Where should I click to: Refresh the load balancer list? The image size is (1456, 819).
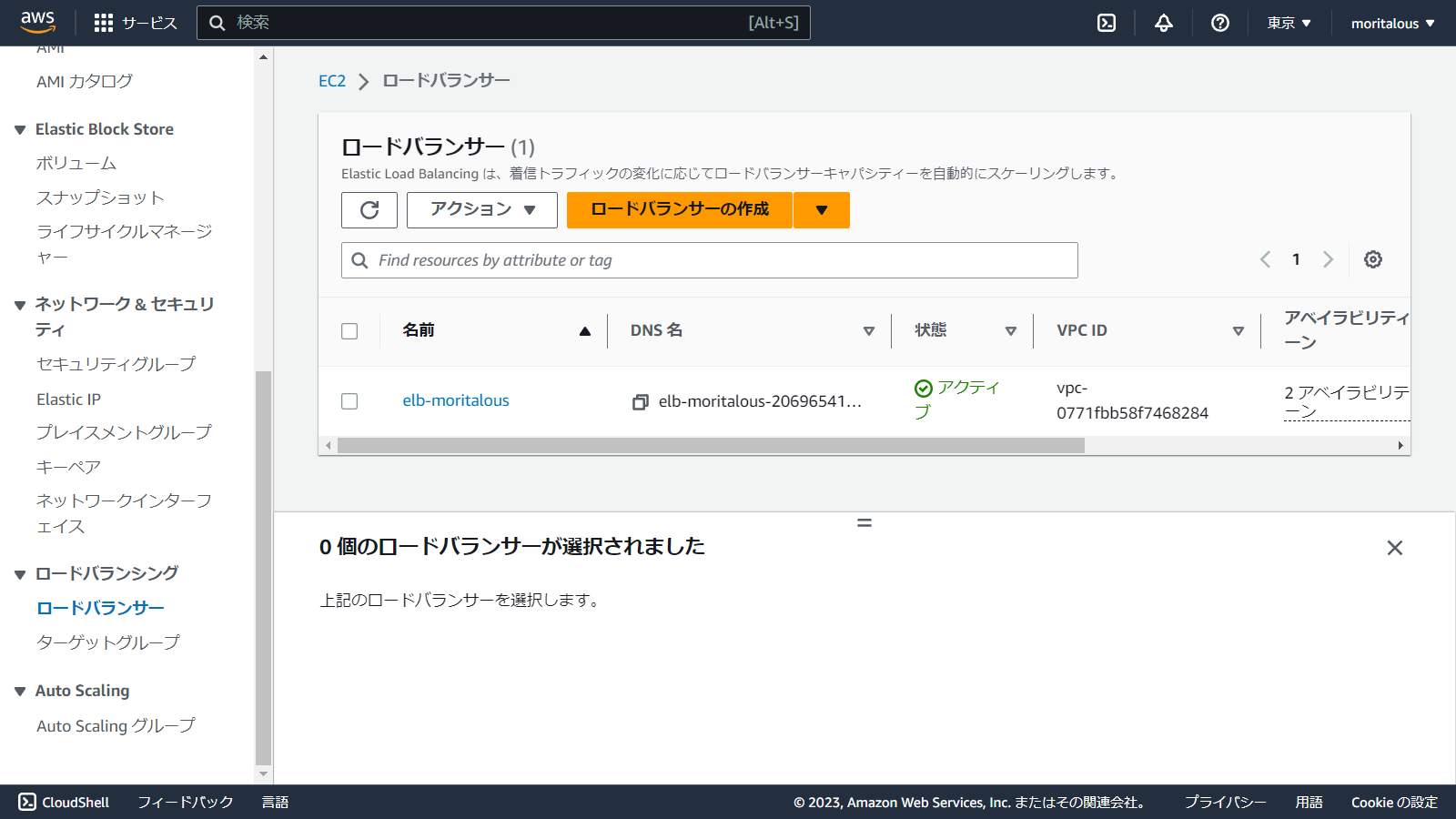point(369,210)
